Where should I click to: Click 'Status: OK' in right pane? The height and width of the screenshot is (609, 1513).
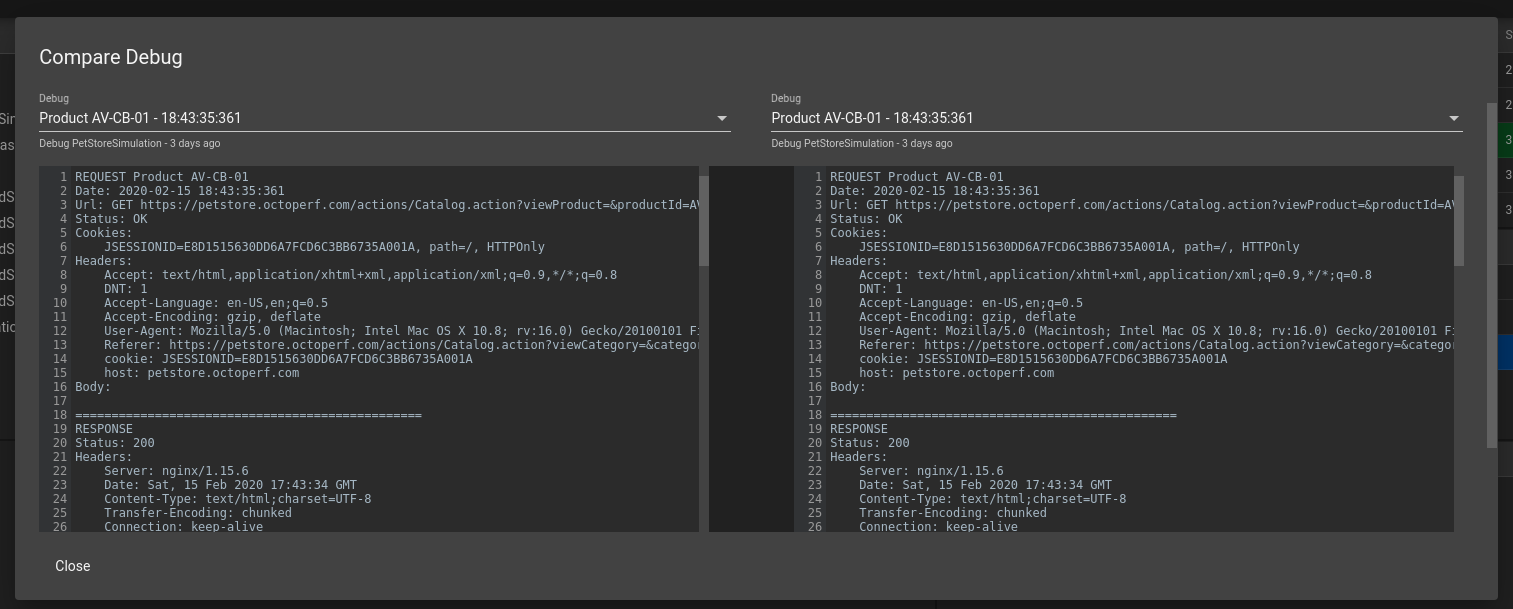coord(866,219)
